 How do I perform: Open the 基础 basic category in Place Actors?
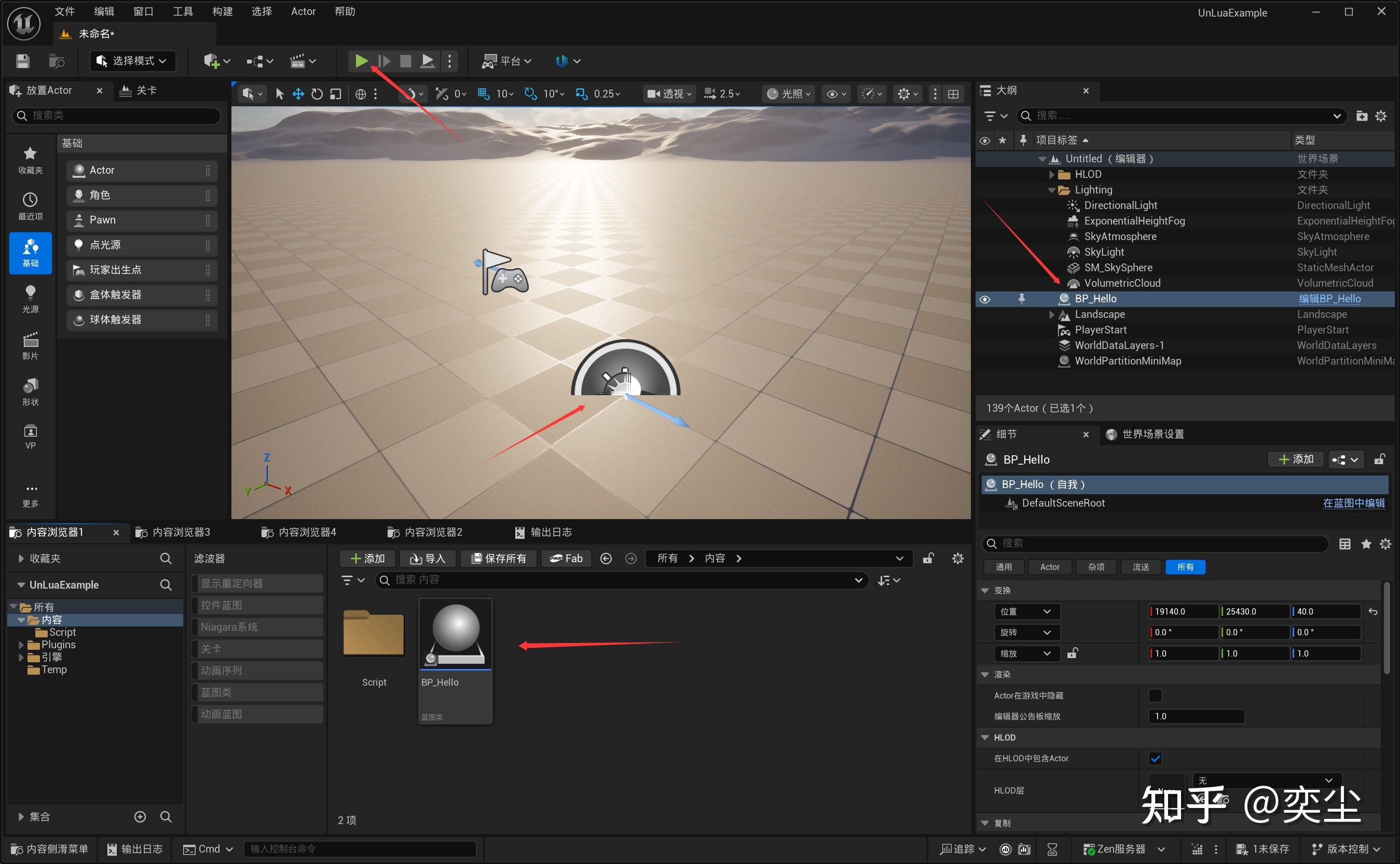point(30,253)
